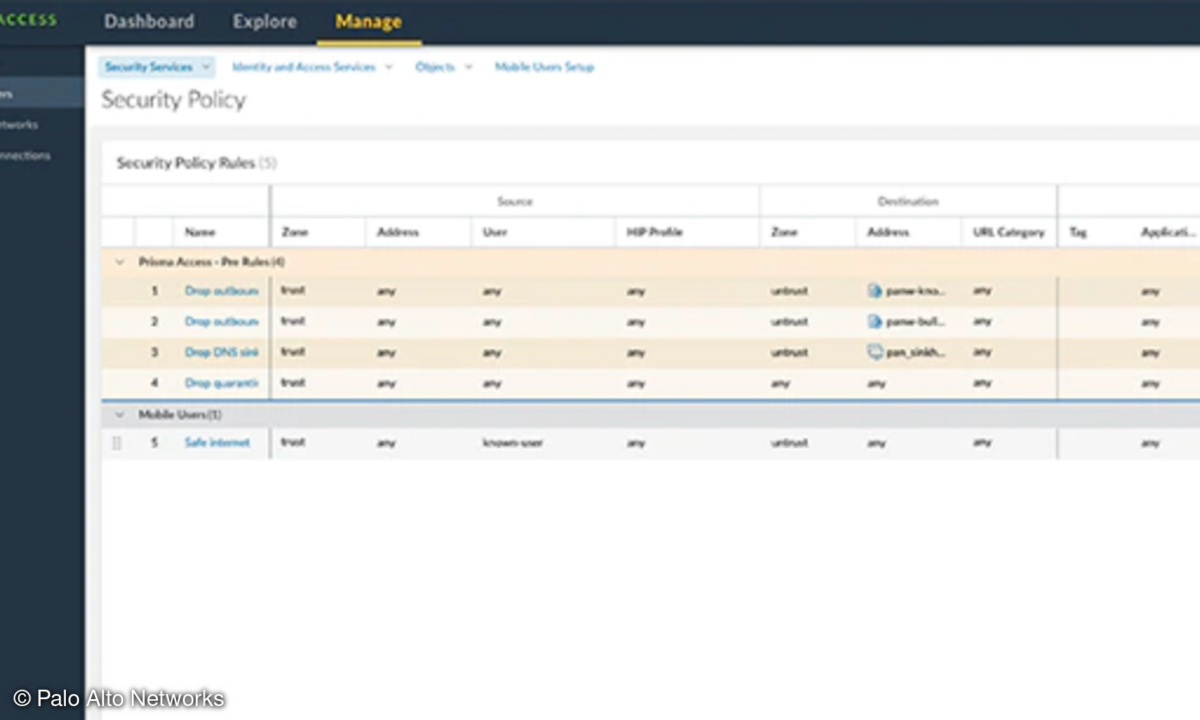Viewport: 1200px width, 720px height.
Task: Collapse the Prisma Access Pre Rules group
Action: click(x=120, y=261)
